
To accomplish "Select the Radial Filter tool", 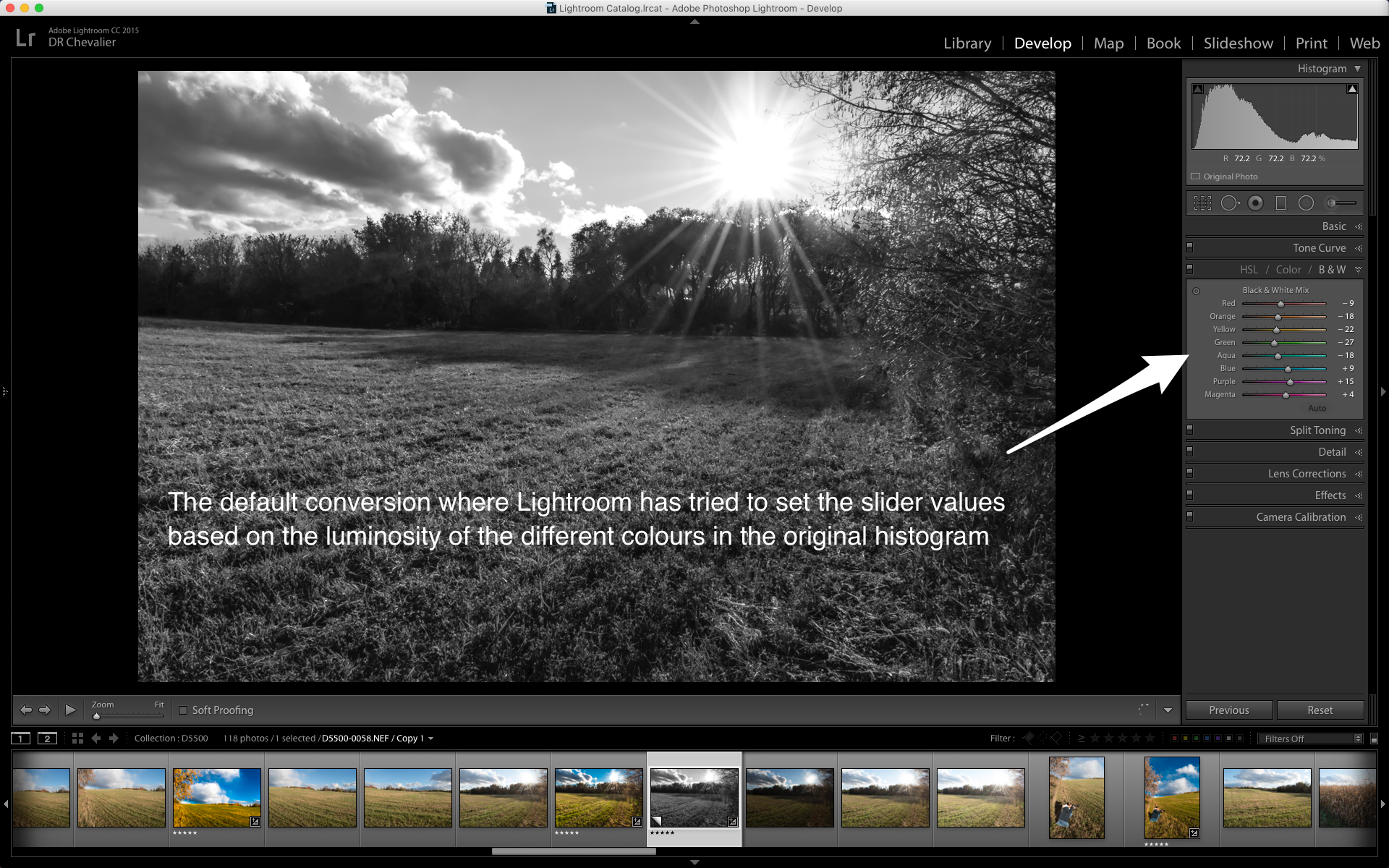I will [x=1306, y=203].
